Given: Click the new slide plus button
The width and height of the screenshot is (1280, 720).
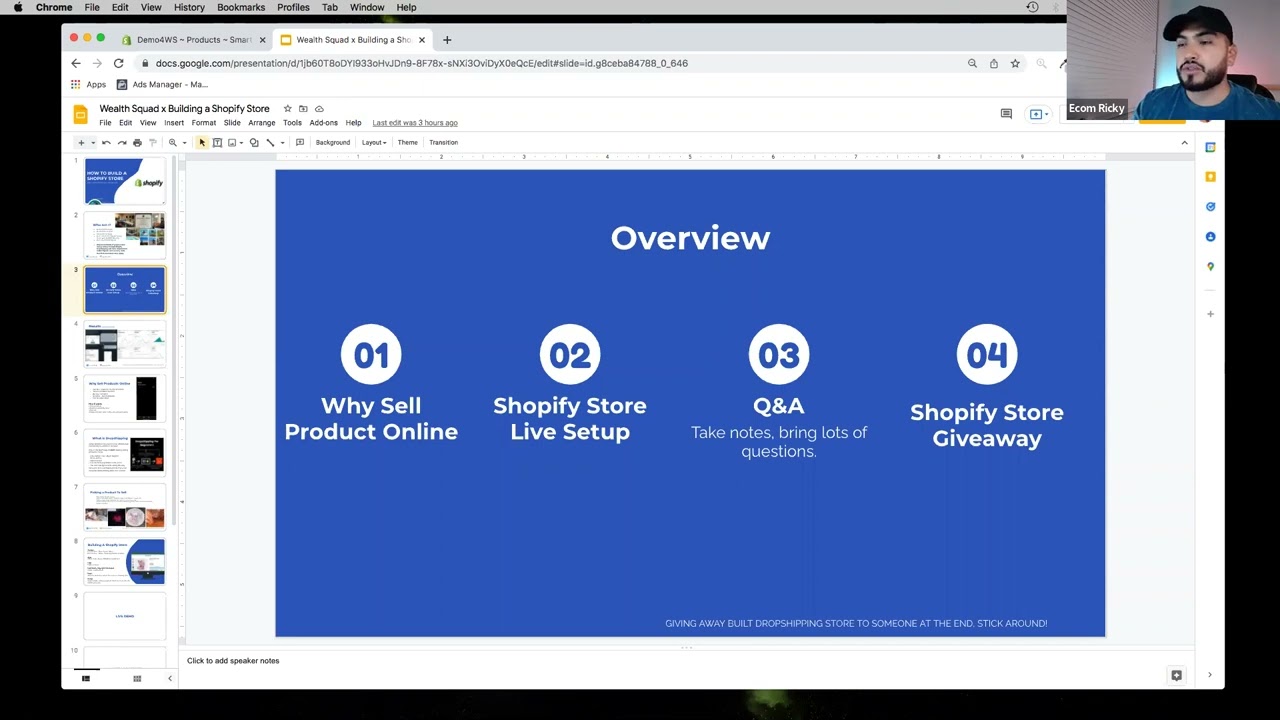Looking at the screenshot, I should click(x=81, y=143).
